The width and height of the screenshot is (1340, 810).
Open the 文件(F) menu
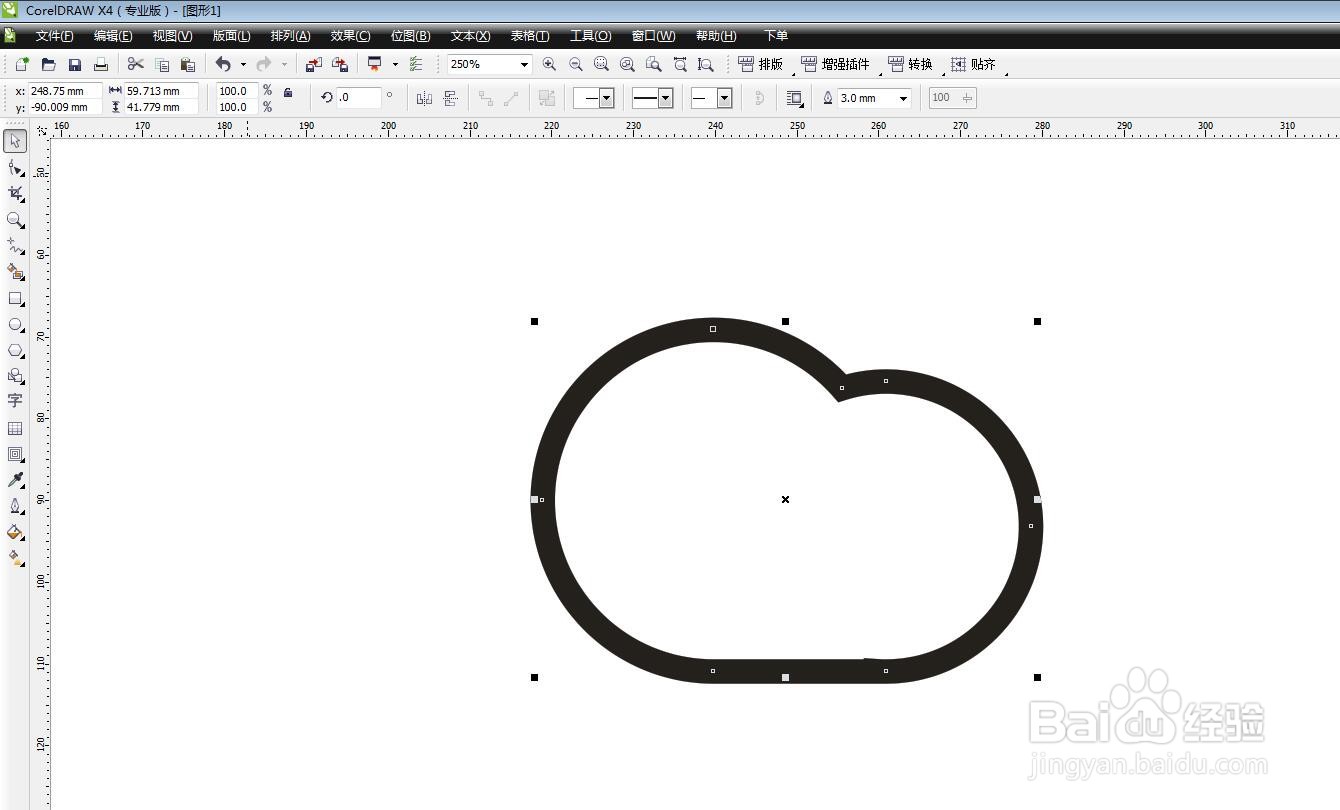[x=54, y=36]
